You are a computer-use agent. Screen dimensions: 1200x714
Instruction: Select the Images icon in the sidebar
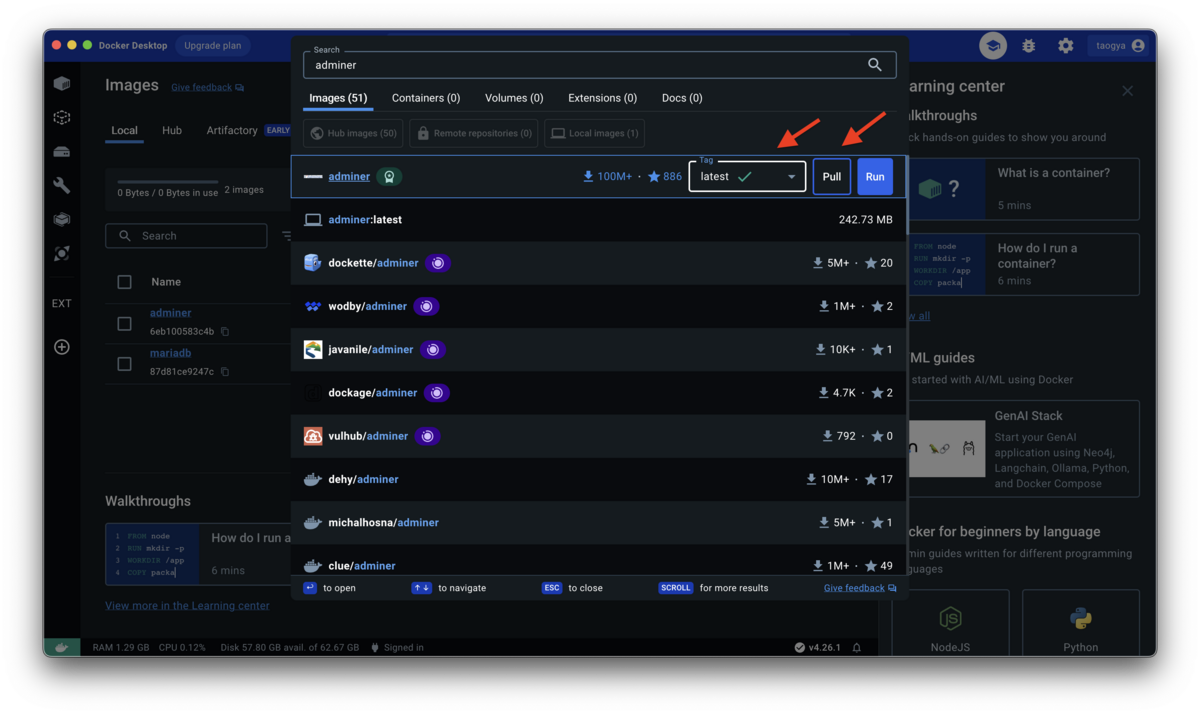(x=61, y=117)
